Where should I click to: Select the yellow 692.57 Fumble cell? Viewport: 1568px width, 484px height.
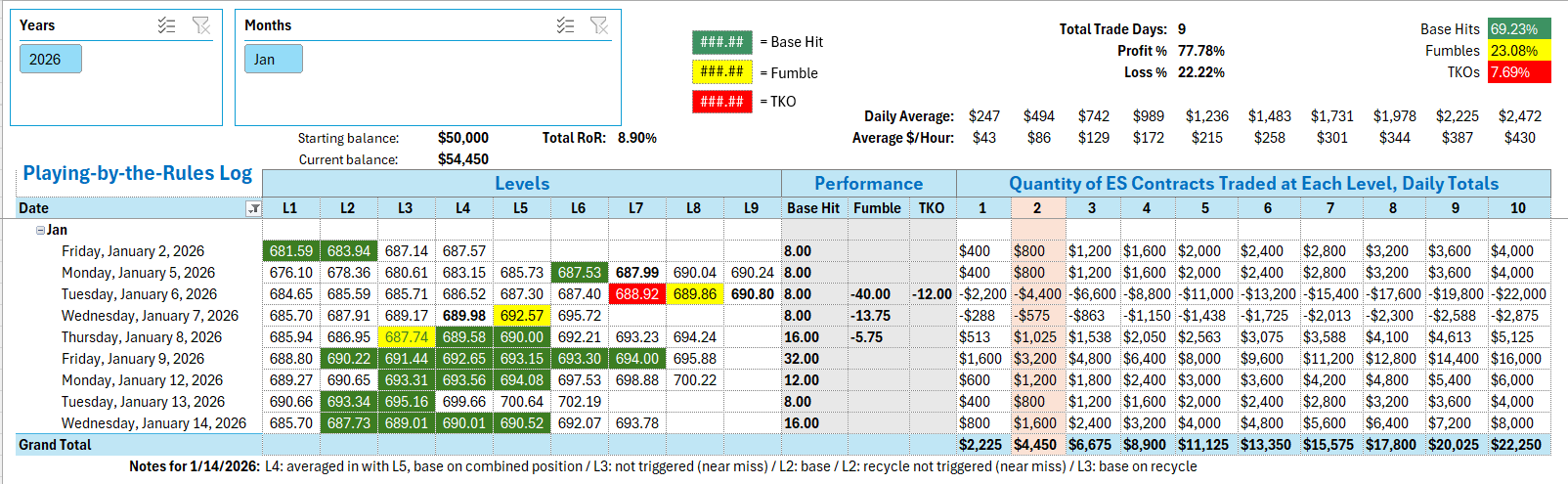pos(521,316)
